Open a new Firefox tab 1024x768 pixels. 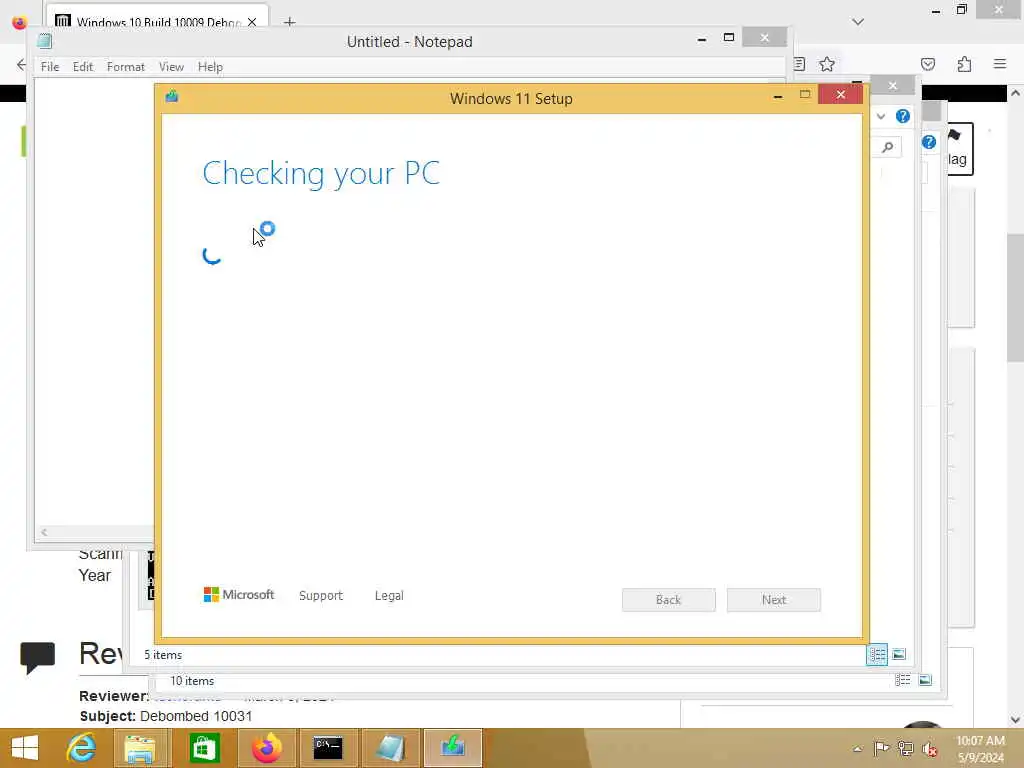290,22
